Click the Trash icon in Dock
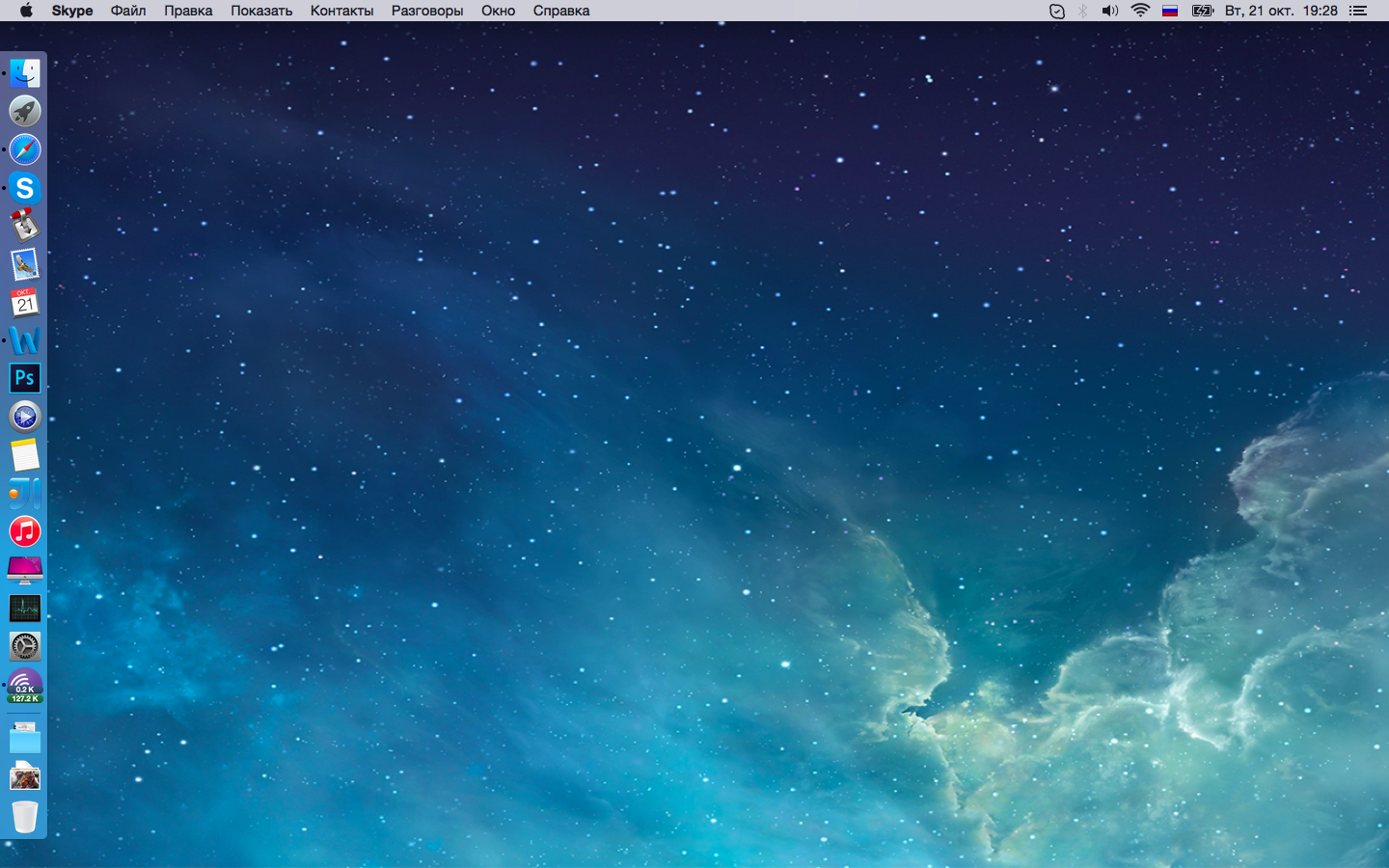1389x868 pixels. [x=25, y=817]
